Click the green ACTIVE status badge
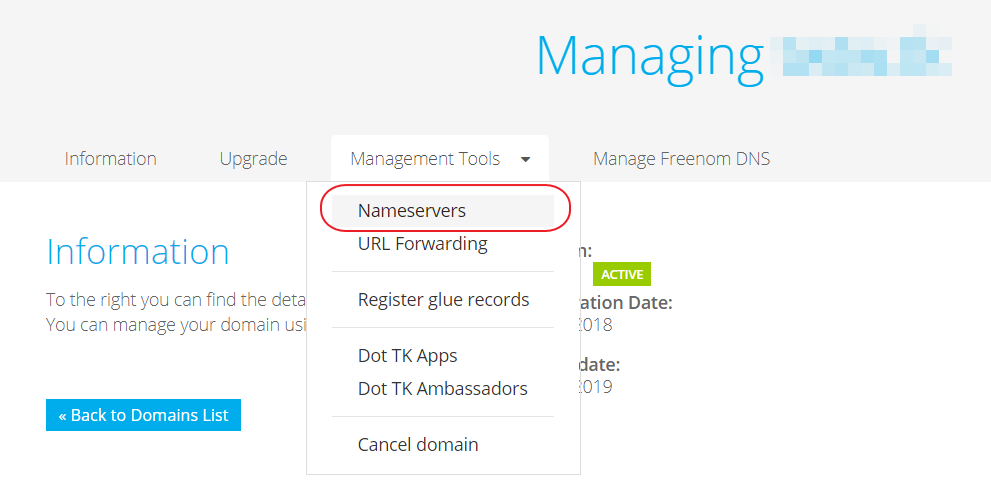The width and height of the screenshot is (991, 499). tap(621, 274)
